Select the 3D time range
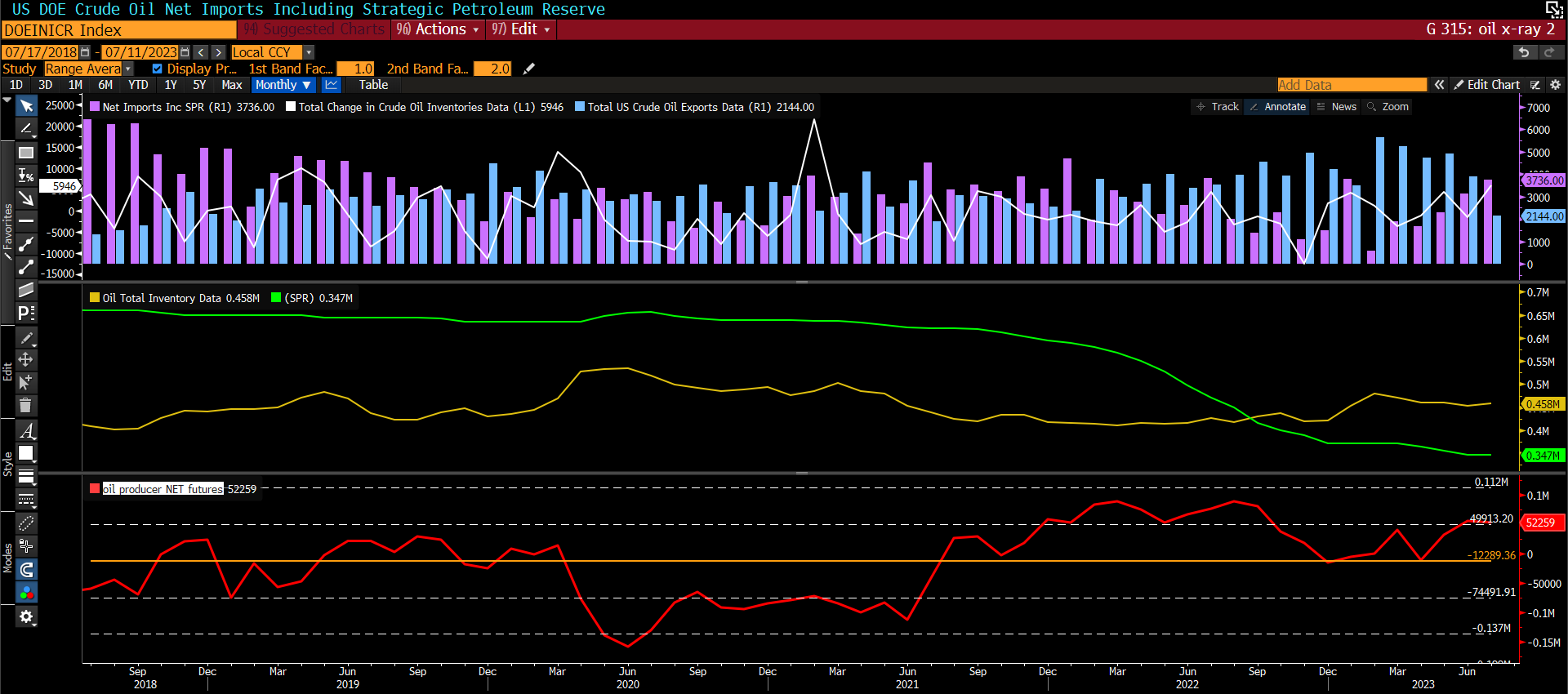The height and width of the screenshot is (694, 1568). [45, 85]
